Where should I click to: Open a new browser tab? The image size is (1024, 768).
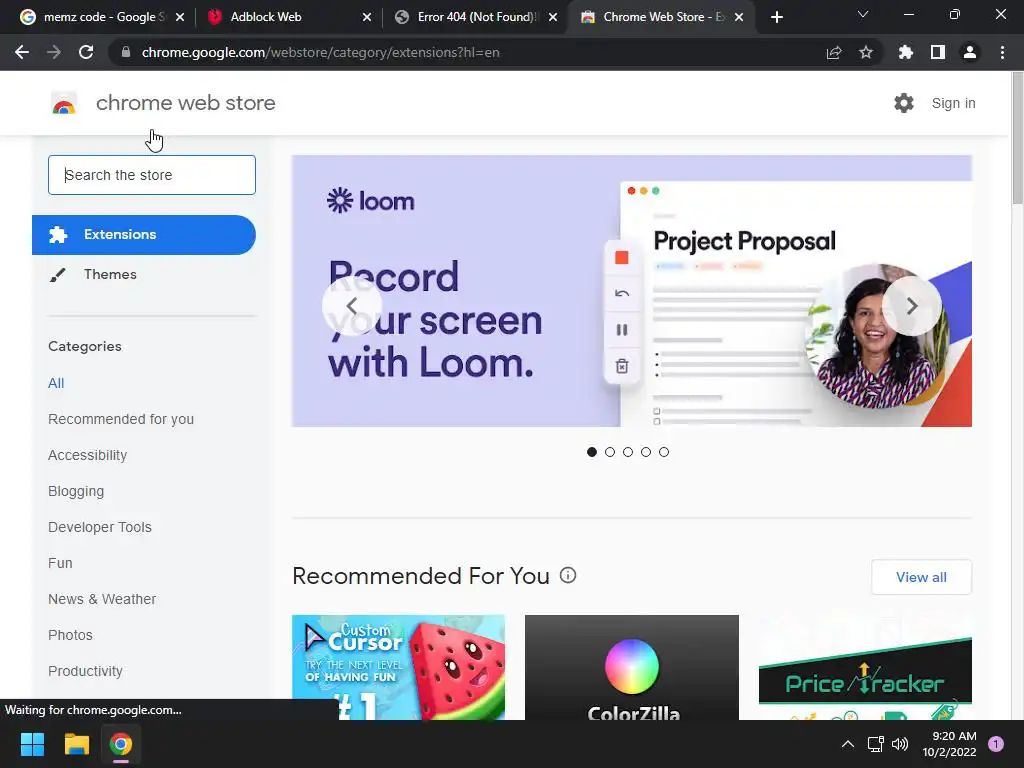coord(776,17)
